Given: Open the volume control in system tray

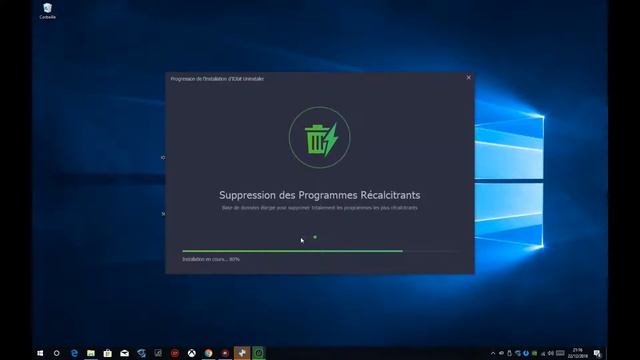Looking at the screenshot, I should pos(551,353).
